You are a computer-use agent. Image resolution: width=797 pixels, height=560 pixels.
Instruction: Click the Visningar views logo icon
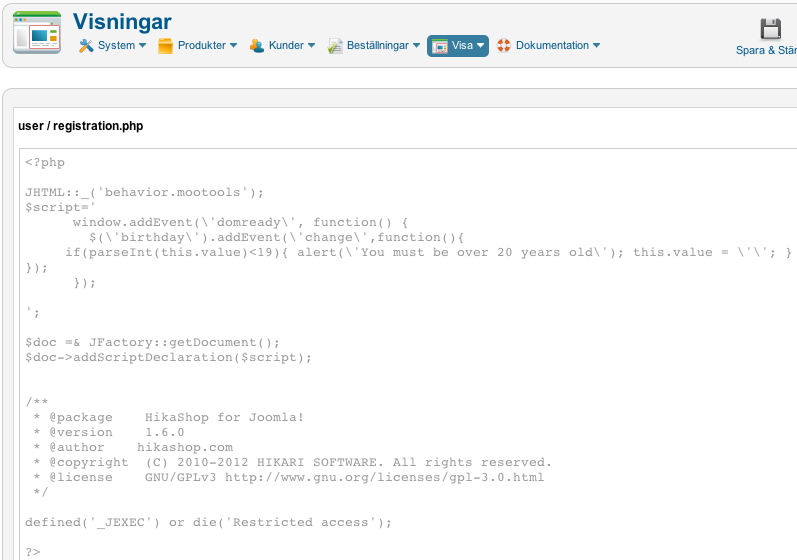(37, 32)
